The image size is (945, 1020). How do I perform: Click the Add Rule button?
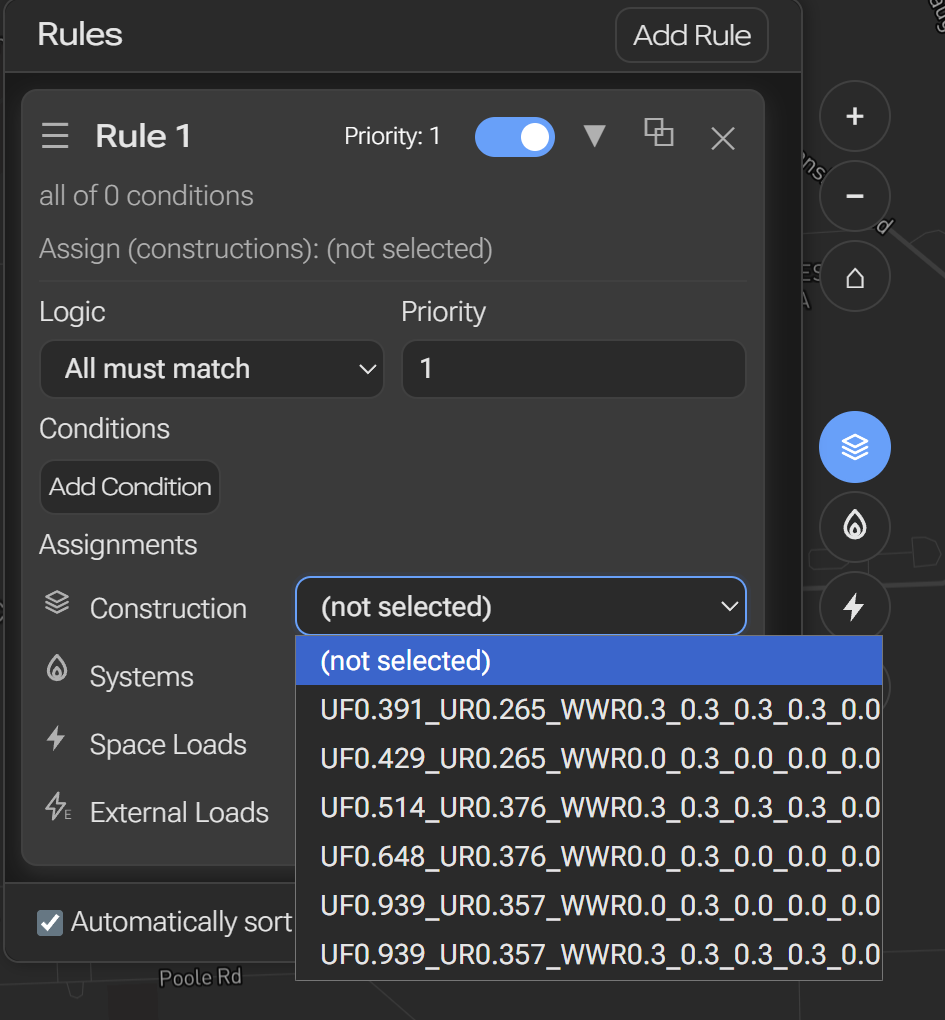691,36
